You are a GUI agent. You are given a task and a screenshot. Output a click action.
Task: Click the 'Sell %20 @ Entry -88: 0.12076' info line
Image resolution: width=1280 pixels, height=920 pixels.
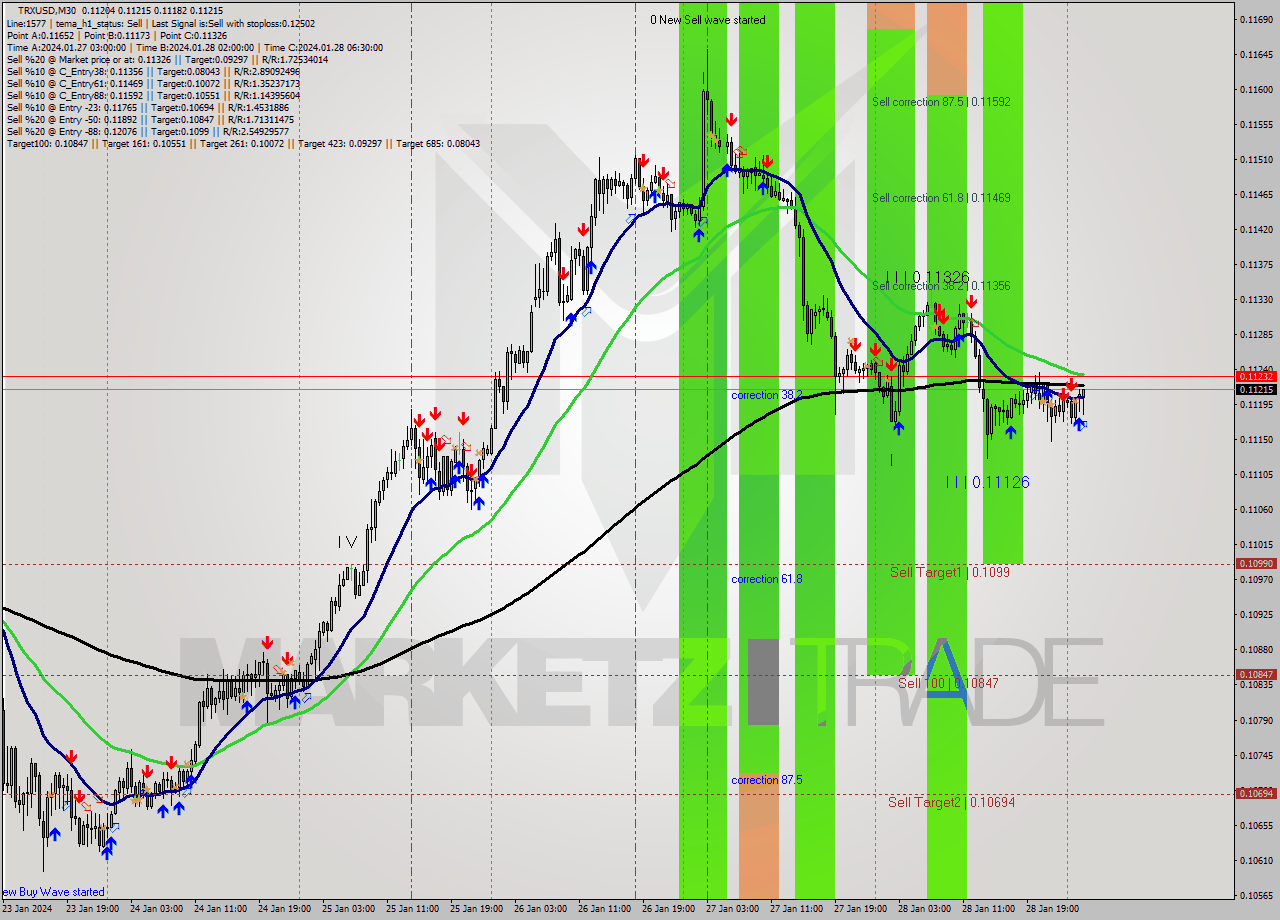click(x=148, y=132)
